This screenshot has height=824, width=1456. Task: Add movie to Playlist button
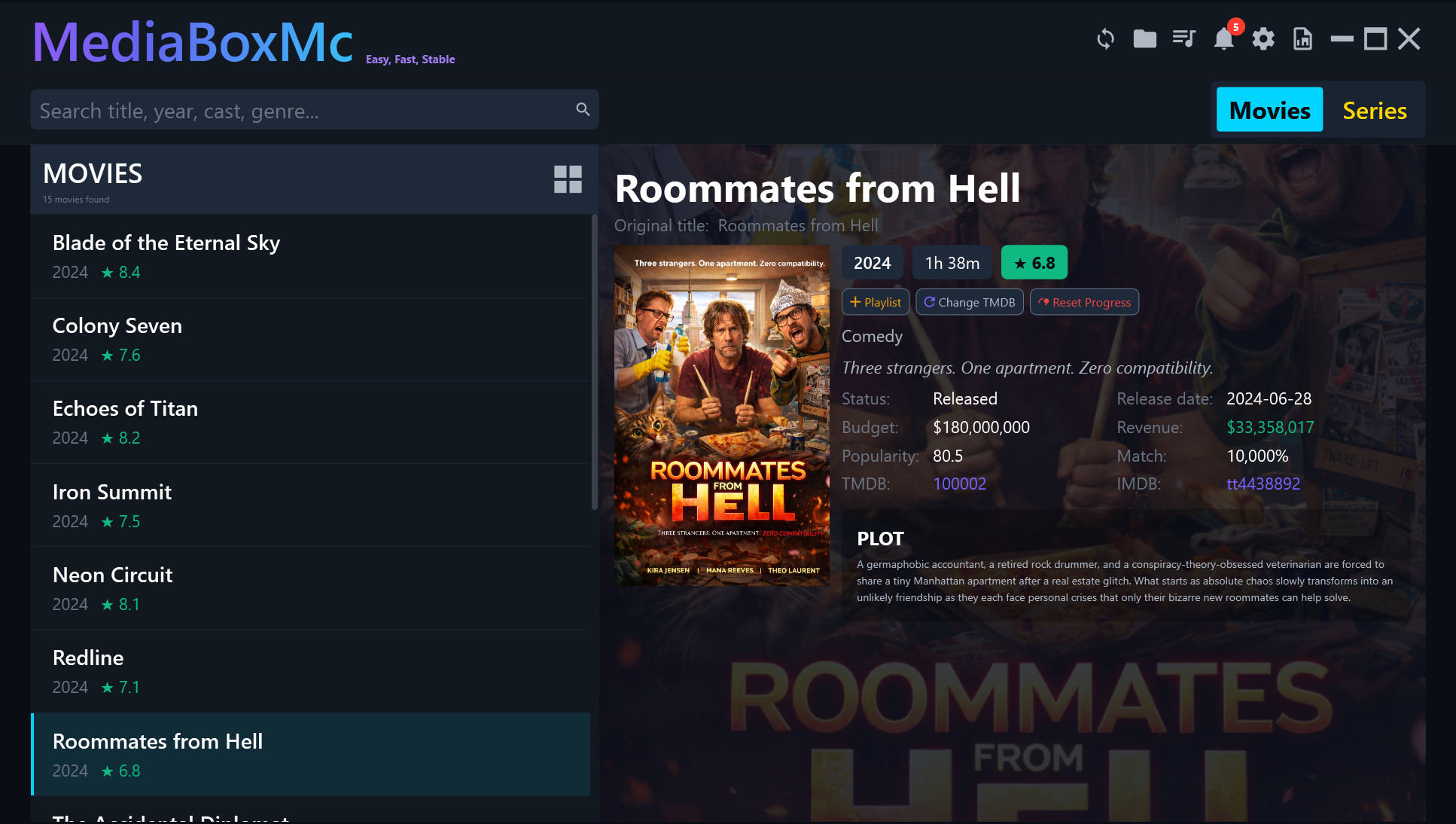[x=876, y=302]
